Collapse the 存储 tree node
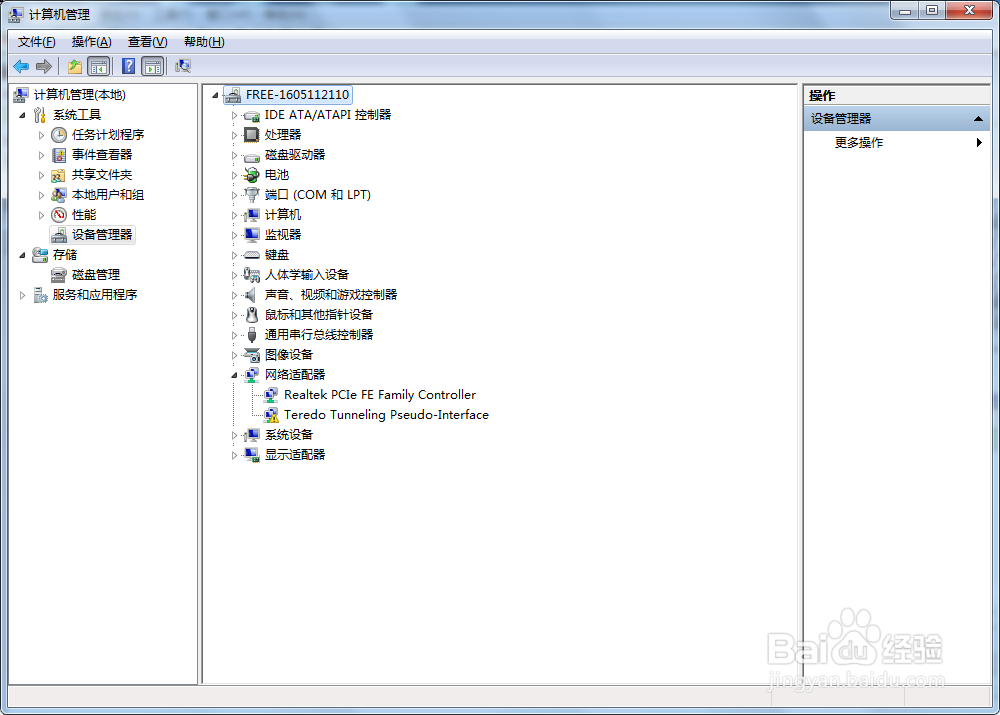The image size is (1000, 715). (22, 255)
